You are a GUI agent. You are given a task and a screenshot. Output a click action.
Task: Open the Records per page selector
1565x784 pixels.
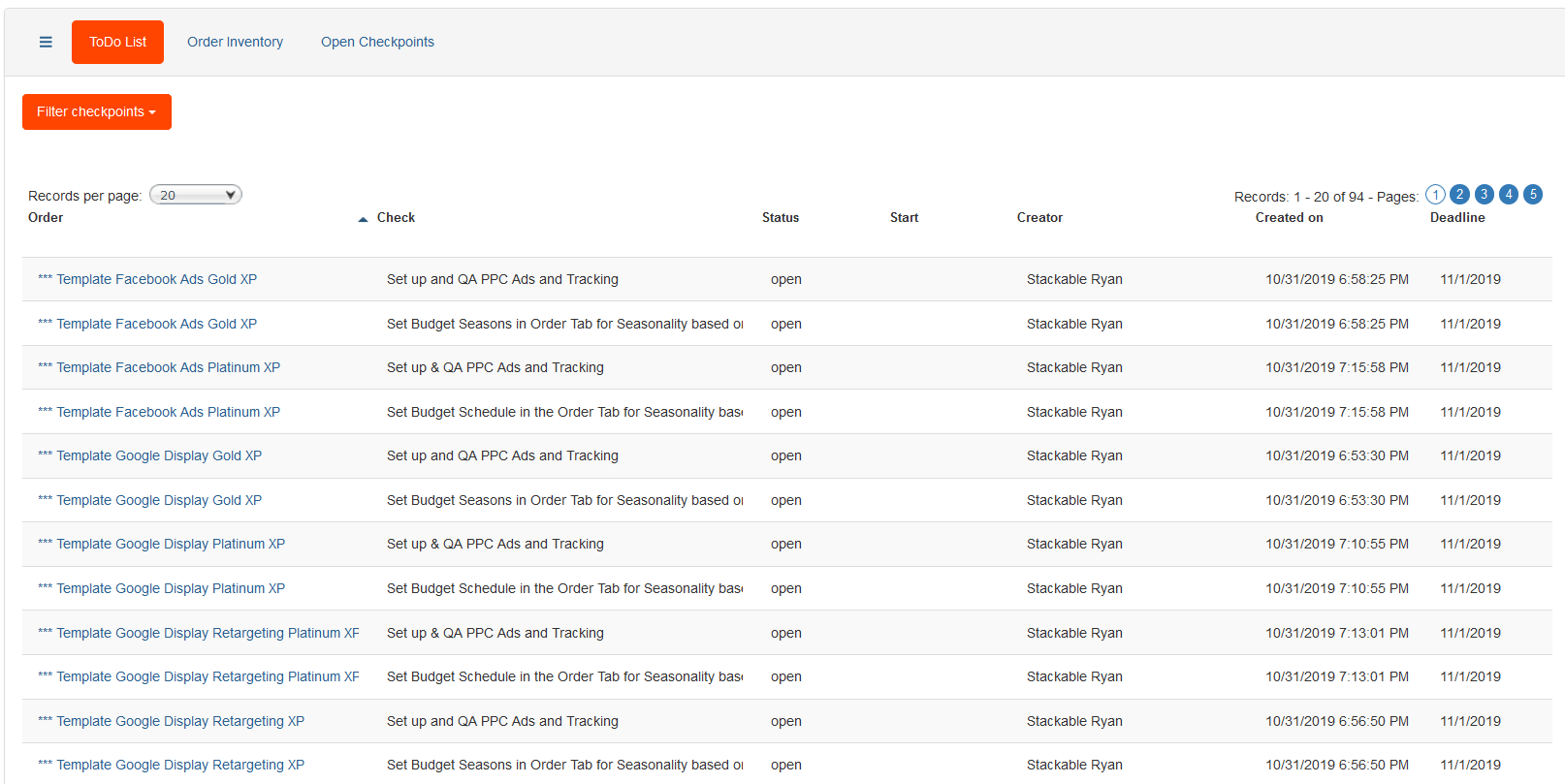click(196, 195)
